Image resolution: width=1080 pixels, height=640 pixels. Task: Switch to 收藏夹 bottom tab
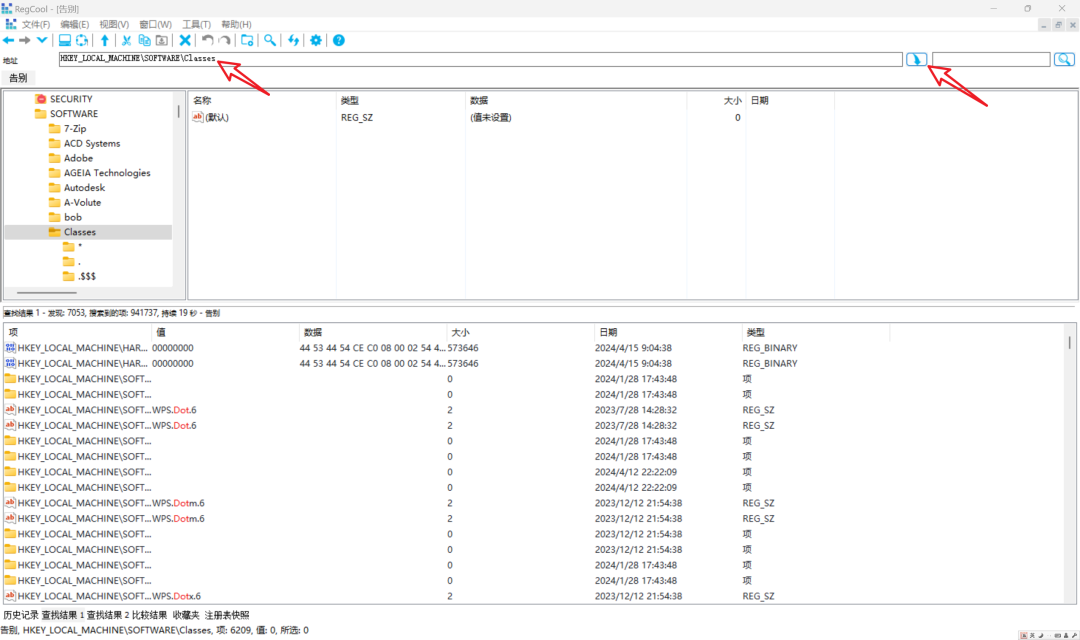pos(185,615)
